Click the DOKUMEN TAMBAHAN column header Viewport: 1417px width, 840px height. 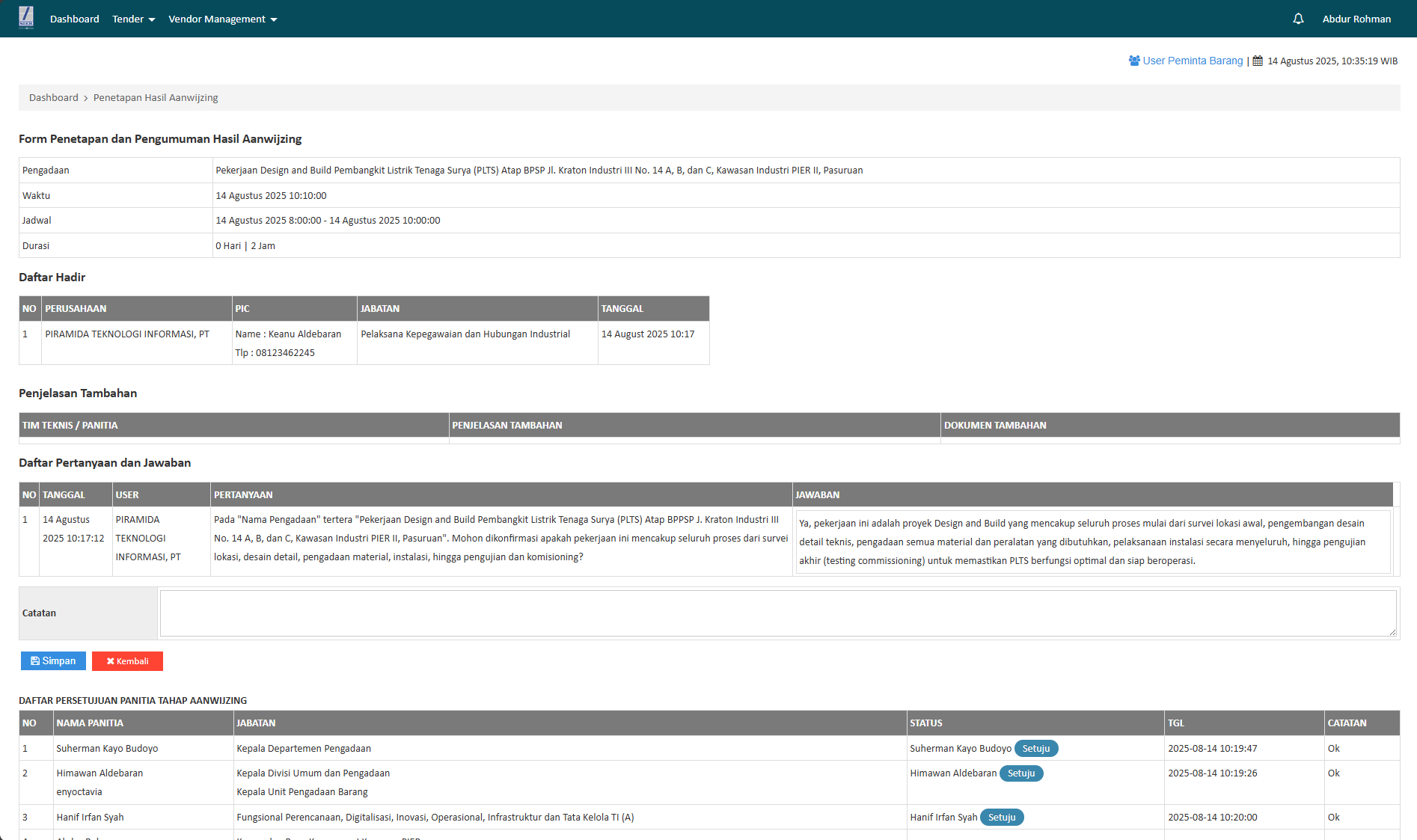[x=1170, y=426]
